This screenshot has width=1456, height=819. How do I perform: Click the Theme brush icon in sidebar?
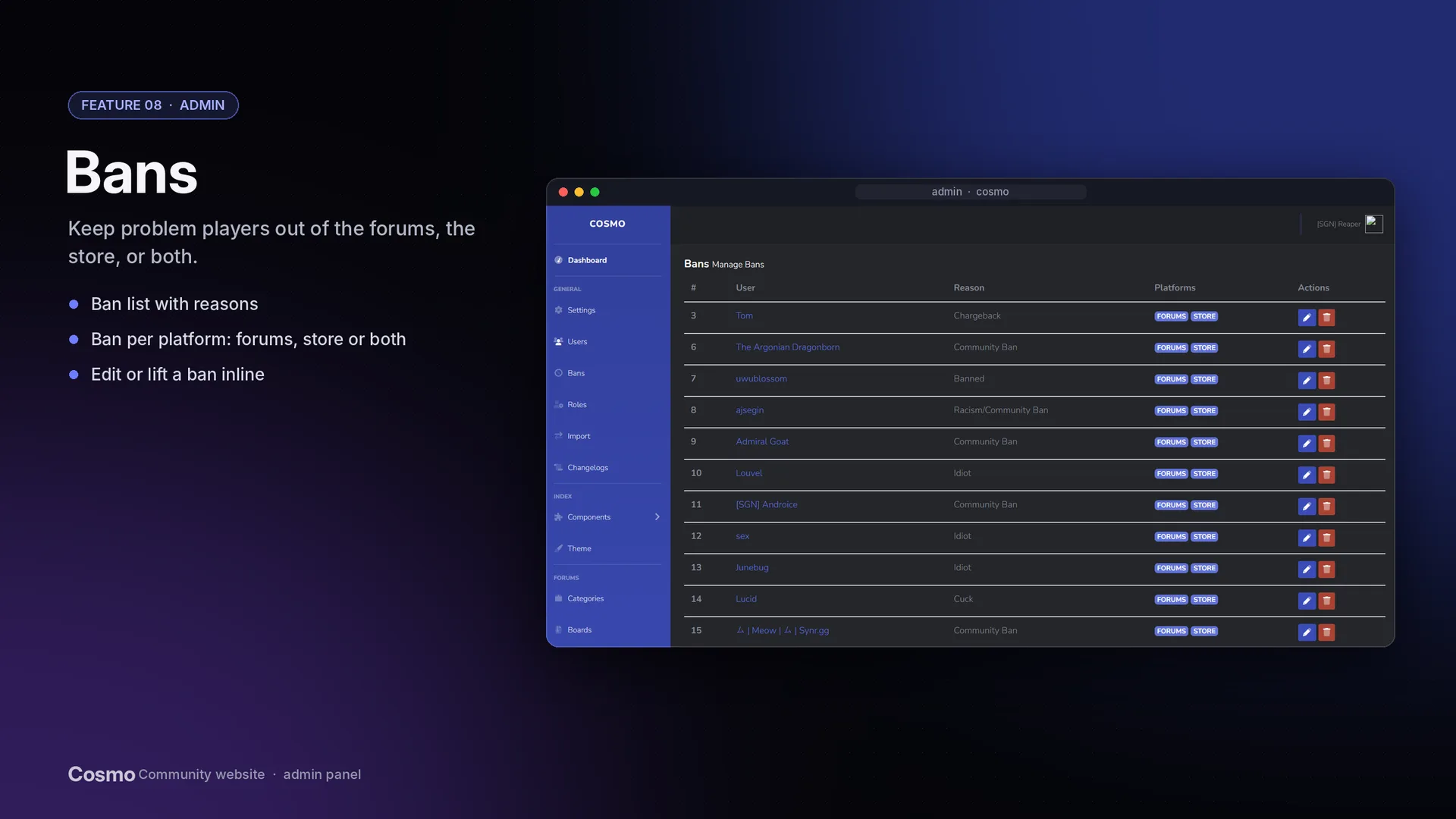[559, 548]
